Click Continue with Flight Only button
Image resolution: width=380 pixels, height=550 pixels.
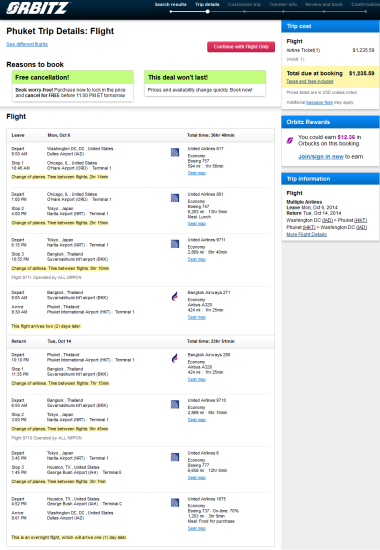(241, 47)
